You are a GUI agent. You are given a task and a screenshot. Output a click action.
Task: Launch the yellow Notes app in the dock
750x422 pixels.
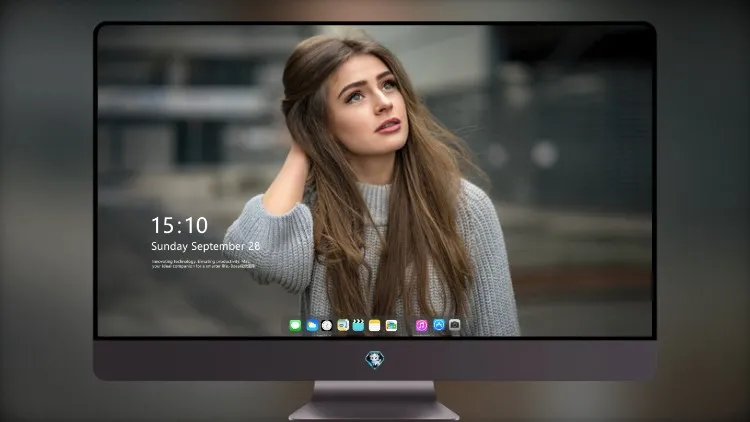[x=375, y=326]
